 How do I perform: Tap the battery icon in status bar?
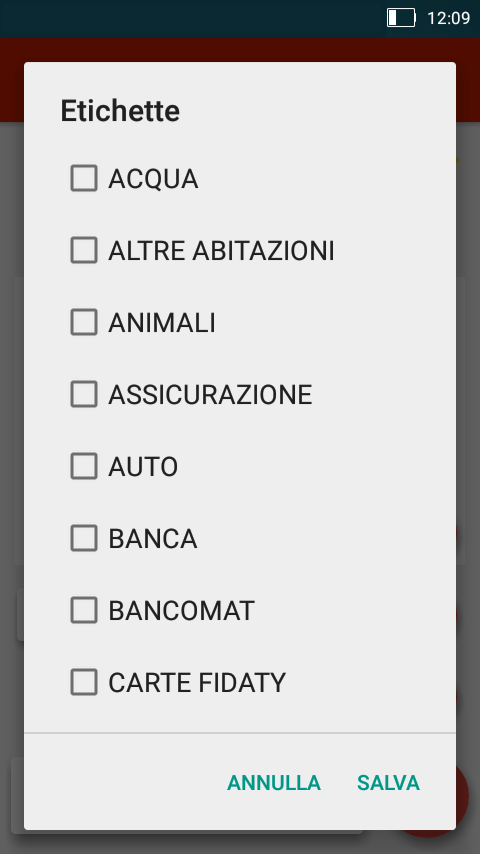(401, 18)
